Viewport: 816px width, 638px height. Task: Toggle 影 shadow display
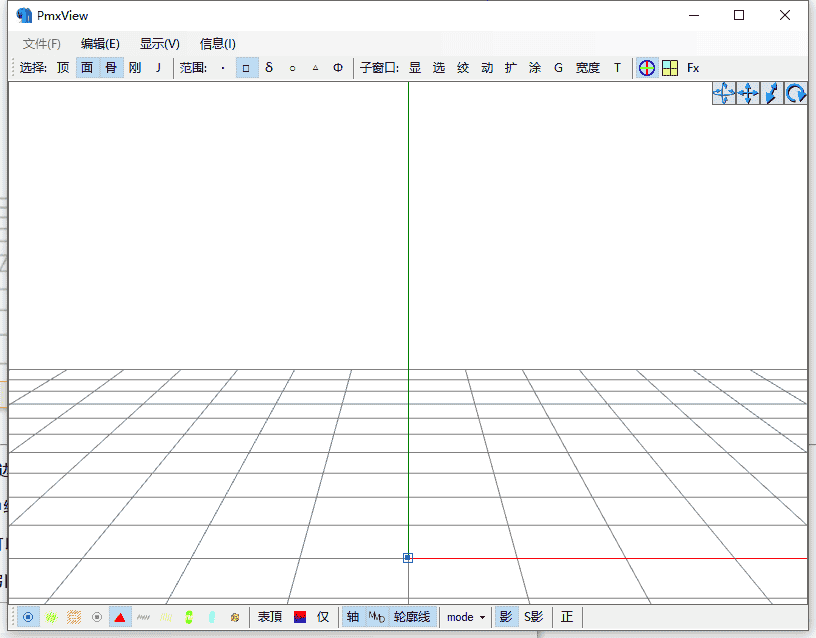[x=505, y=617]
